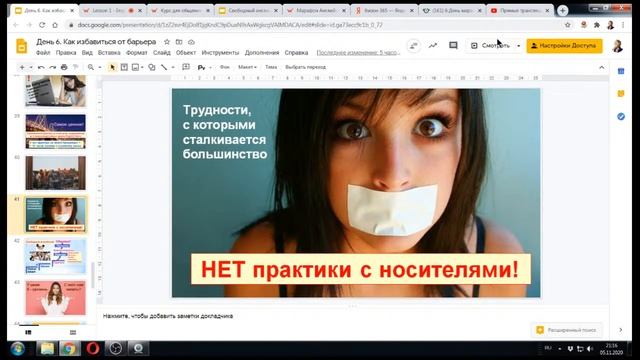Undo last action in toolbar
Screen dimensions: 640x360
[41, 67]
